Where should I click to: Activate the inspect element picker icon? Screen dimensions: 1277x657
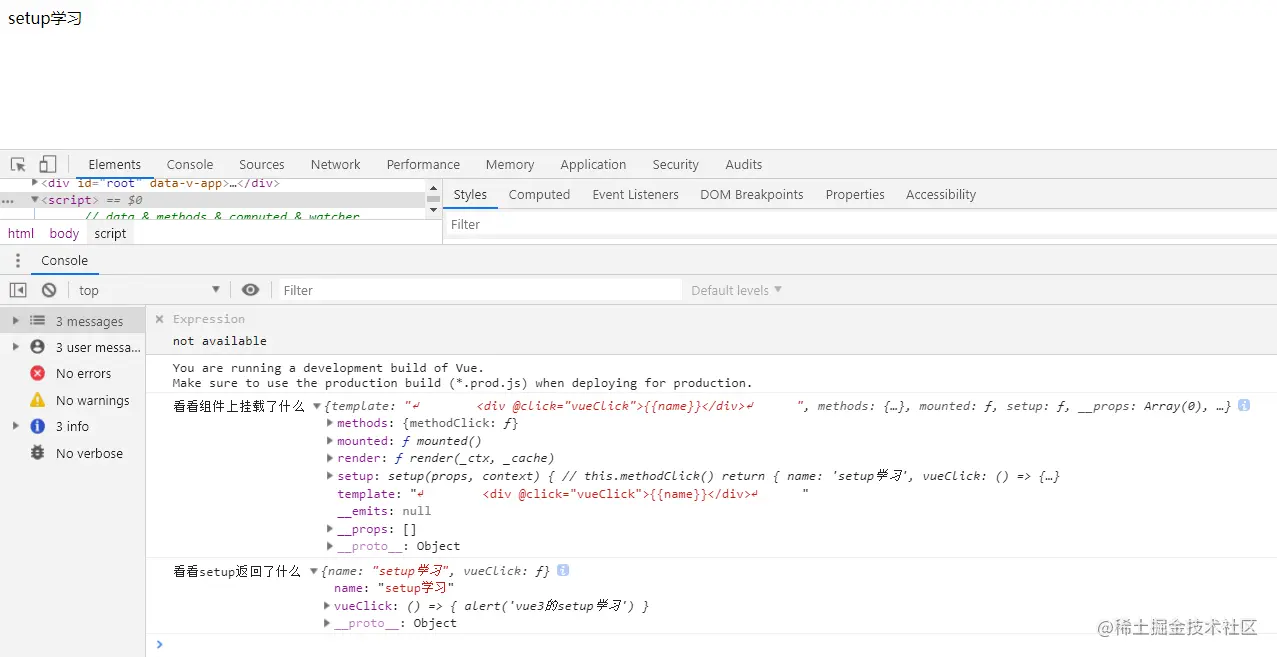pos(18,164)
